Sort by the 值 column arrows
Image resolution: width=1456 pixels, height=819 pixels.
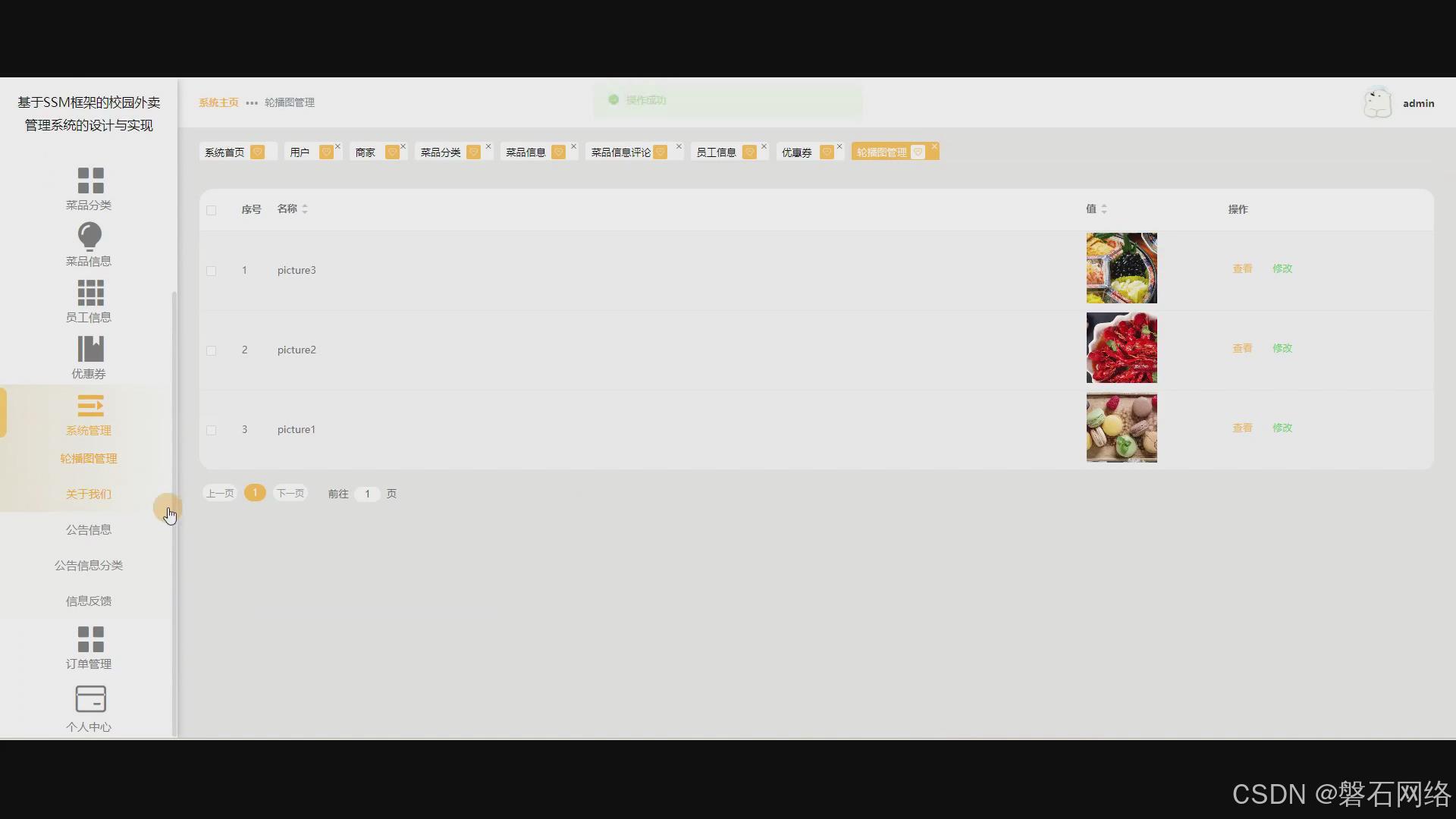tap(1104, 209)
